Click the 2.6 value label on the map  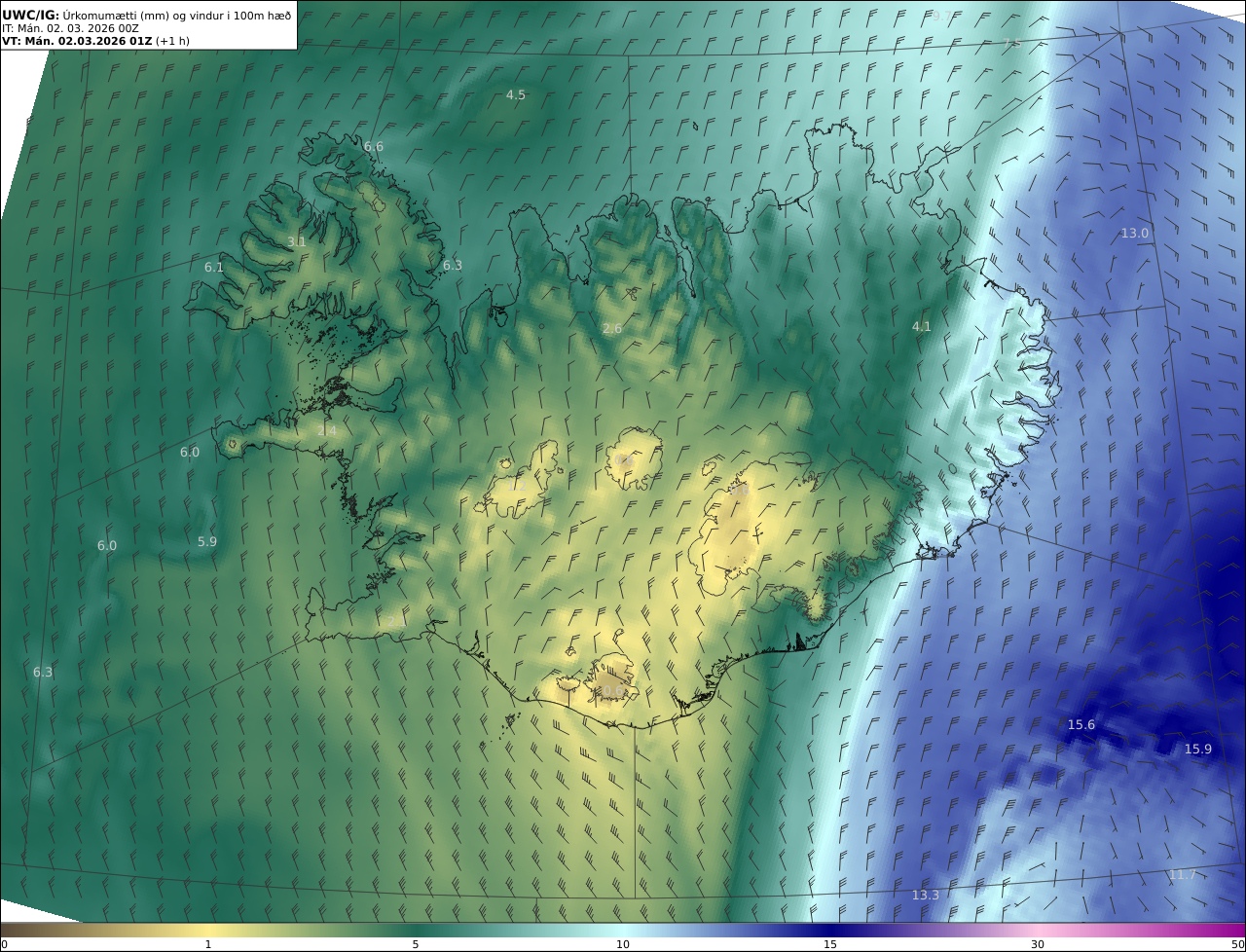(x=612, y=329)
